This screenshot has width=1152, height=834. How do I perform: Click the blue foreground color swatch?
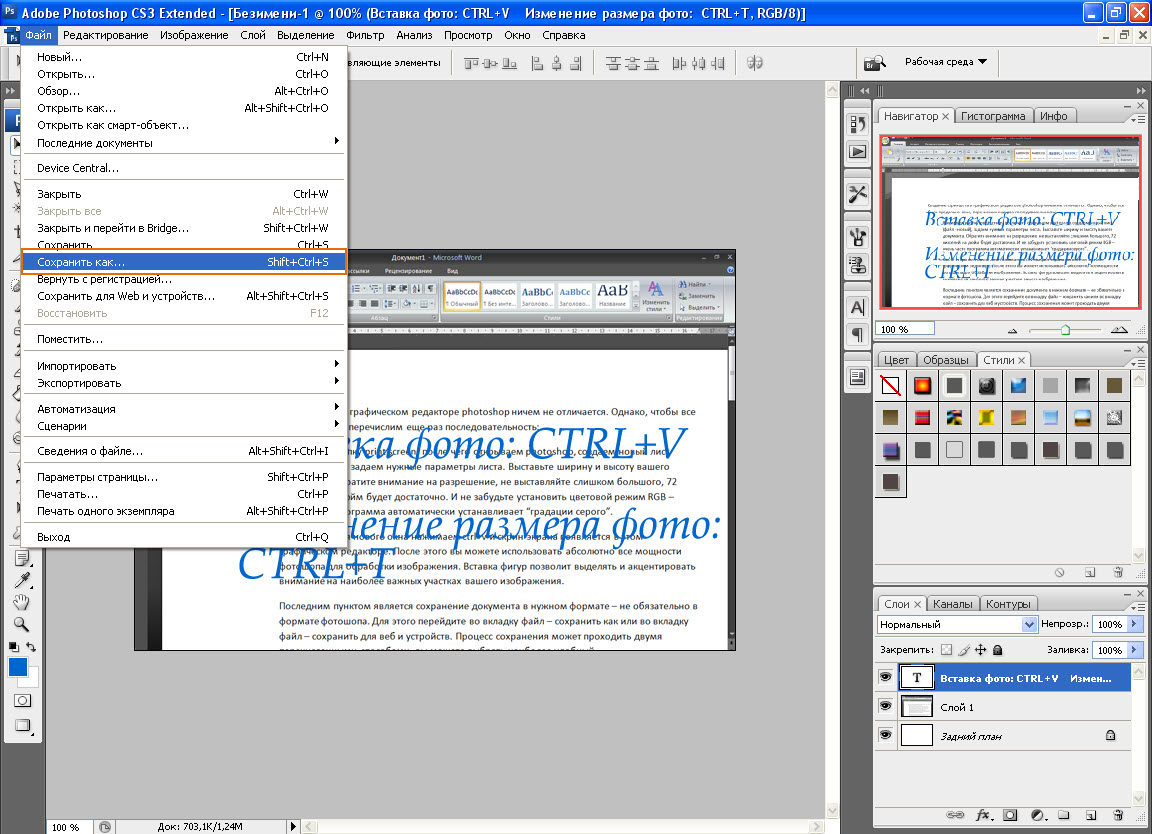pyautogui.click(x=18, y=668)
